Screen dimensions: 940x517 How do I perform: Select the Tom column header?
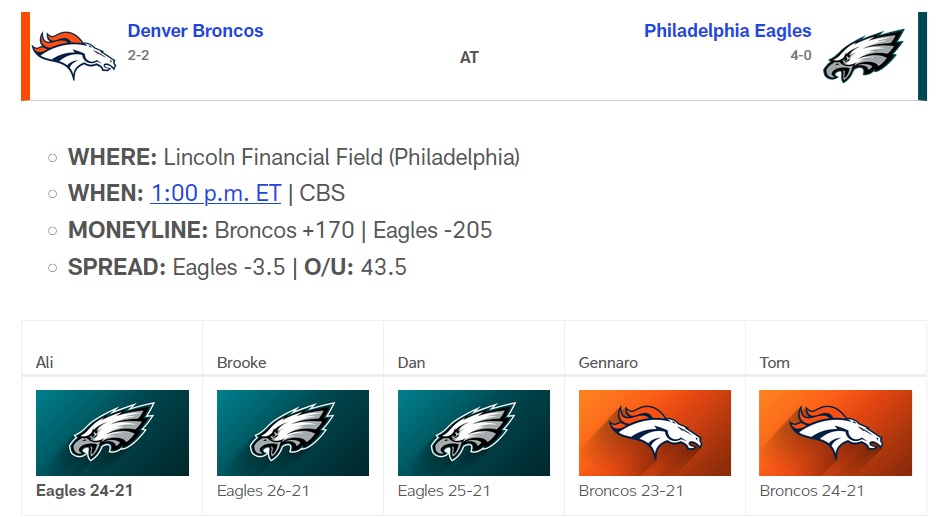click(x=774, y=362)
